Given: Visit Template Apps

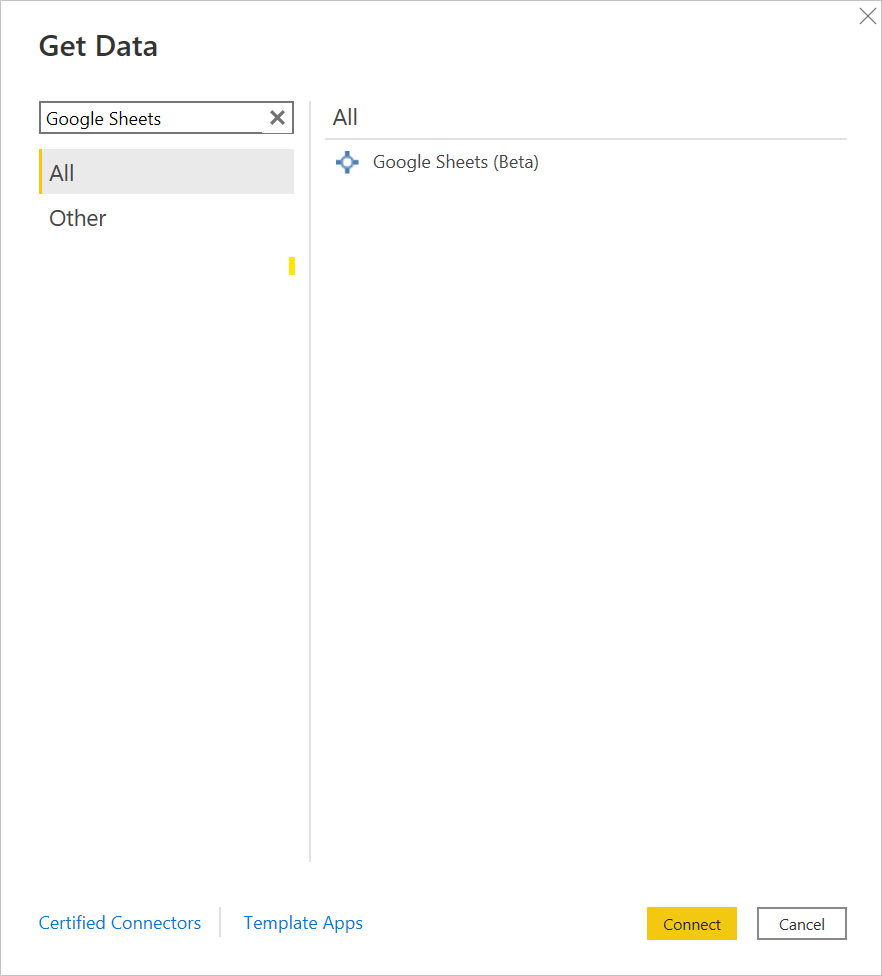Looking at the screenshot, I should [x=303, y=923].
